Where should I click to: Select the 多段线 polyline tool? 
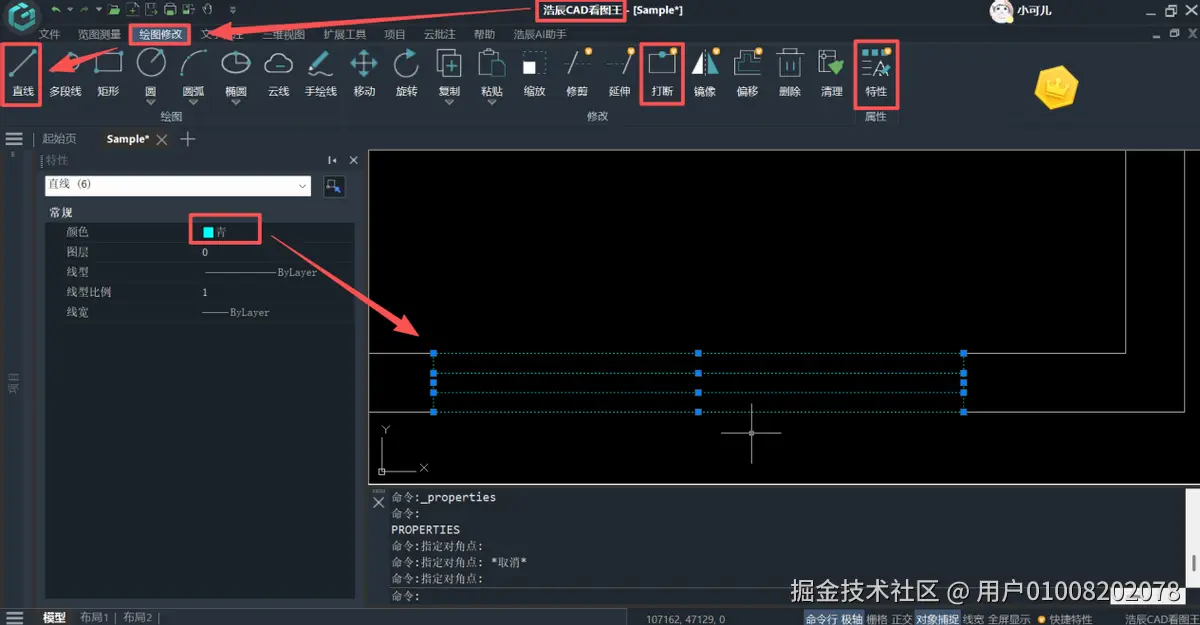point(65,72)
